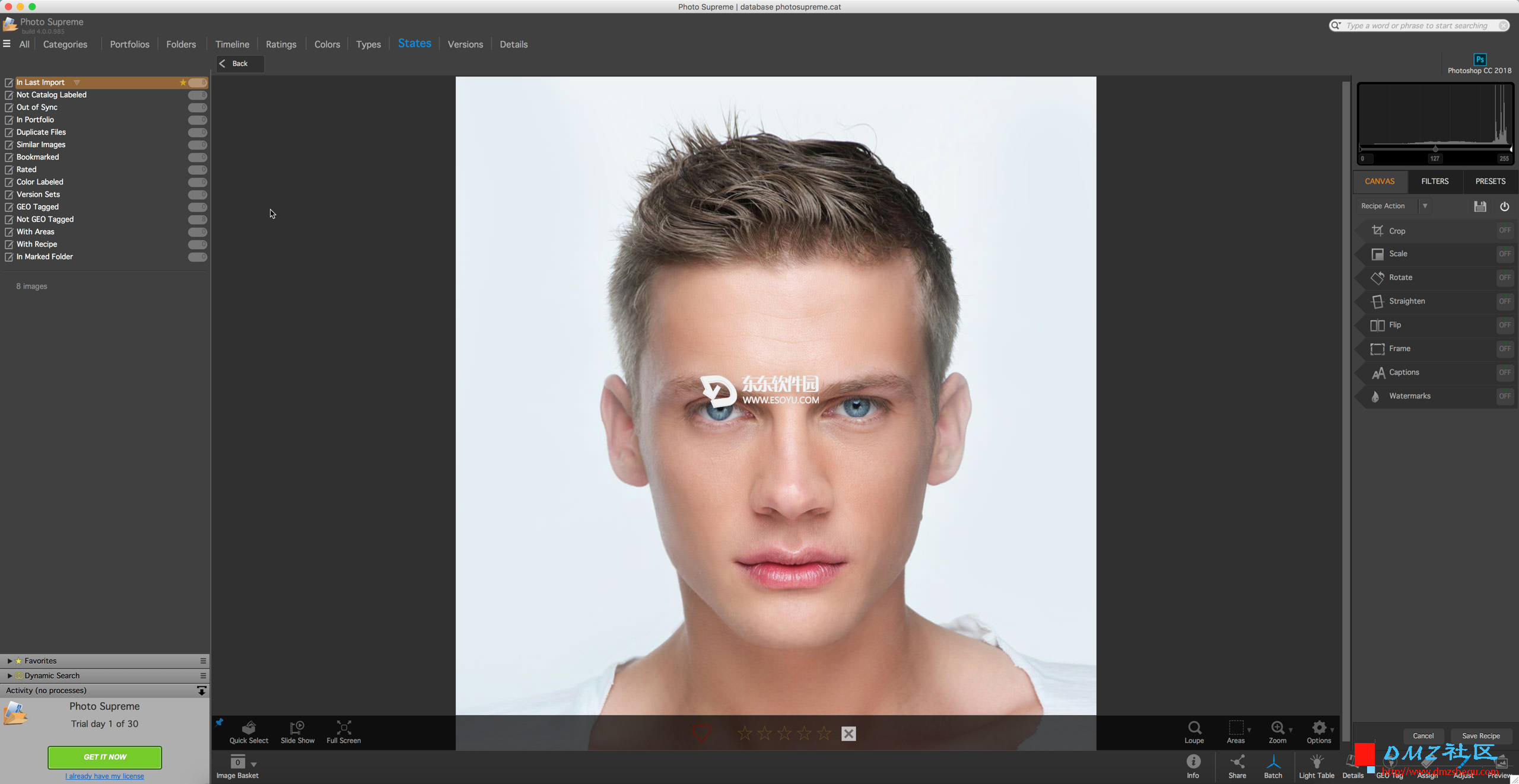Toggle Frame switch on
1519x784 pixels.
click(1505, 349)
